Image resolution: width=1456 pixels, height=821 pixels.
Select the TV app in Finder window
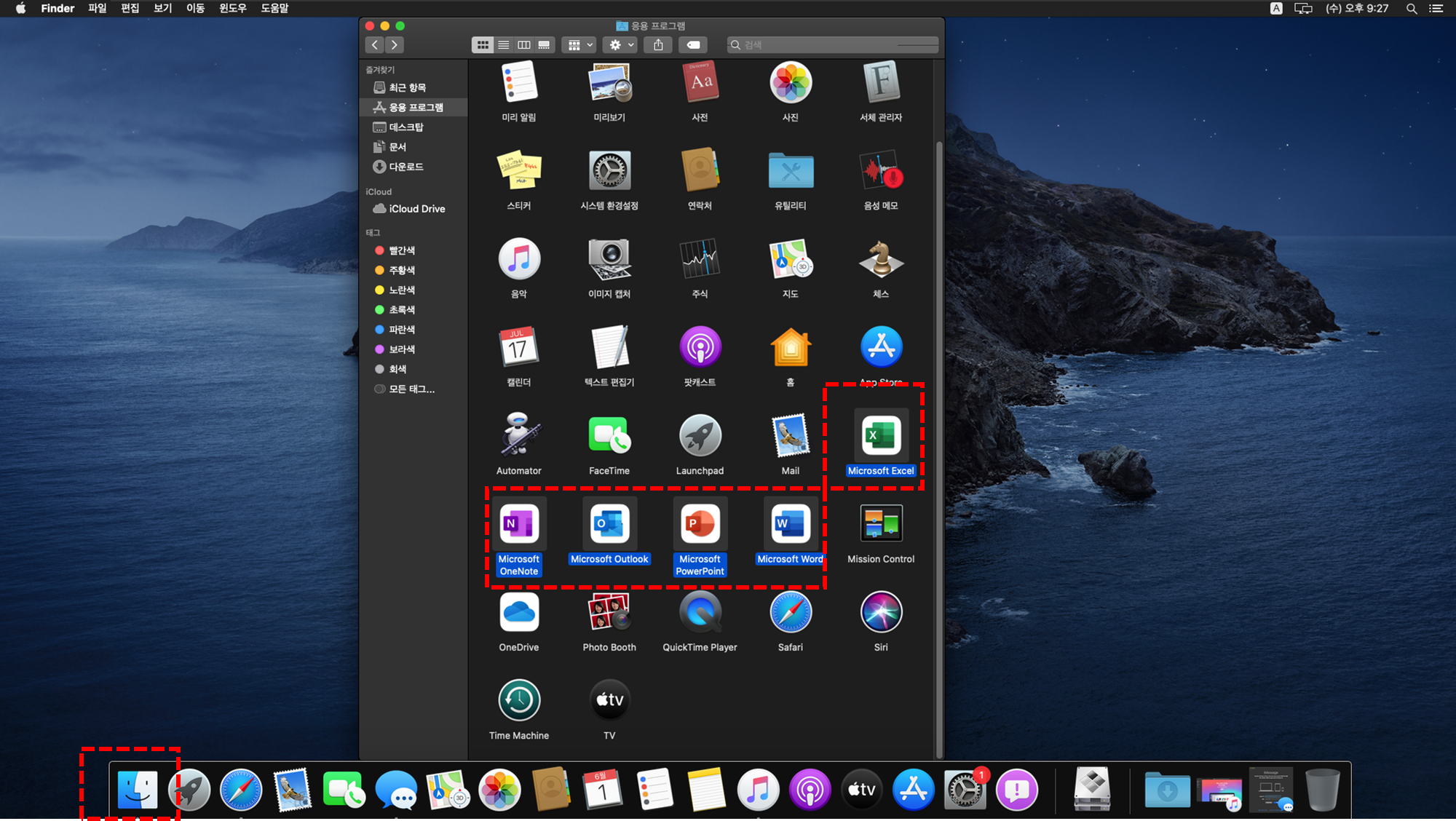tap(609, 700)
